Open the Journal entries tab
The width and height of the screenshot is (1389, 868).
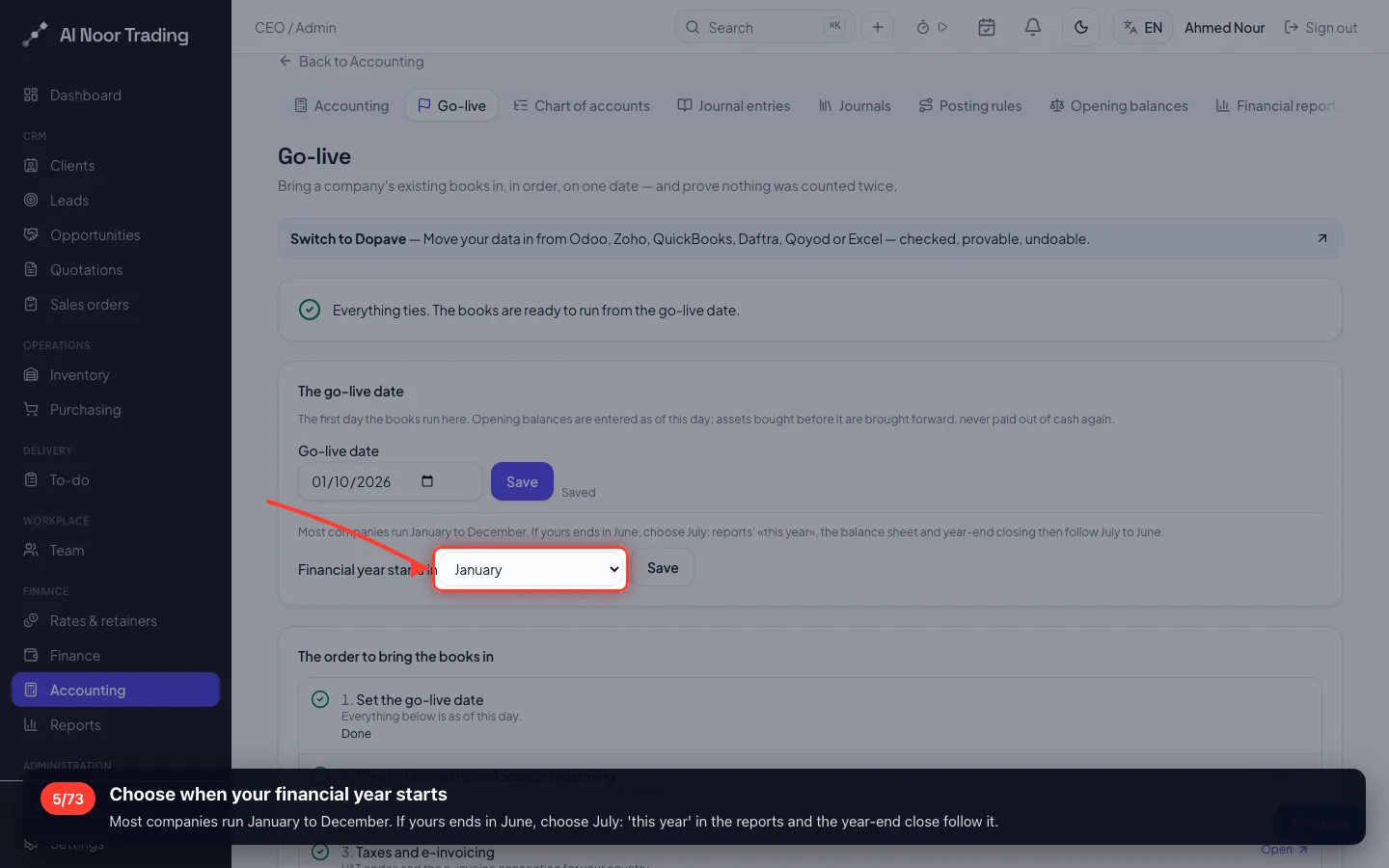(x=734, y=105)
